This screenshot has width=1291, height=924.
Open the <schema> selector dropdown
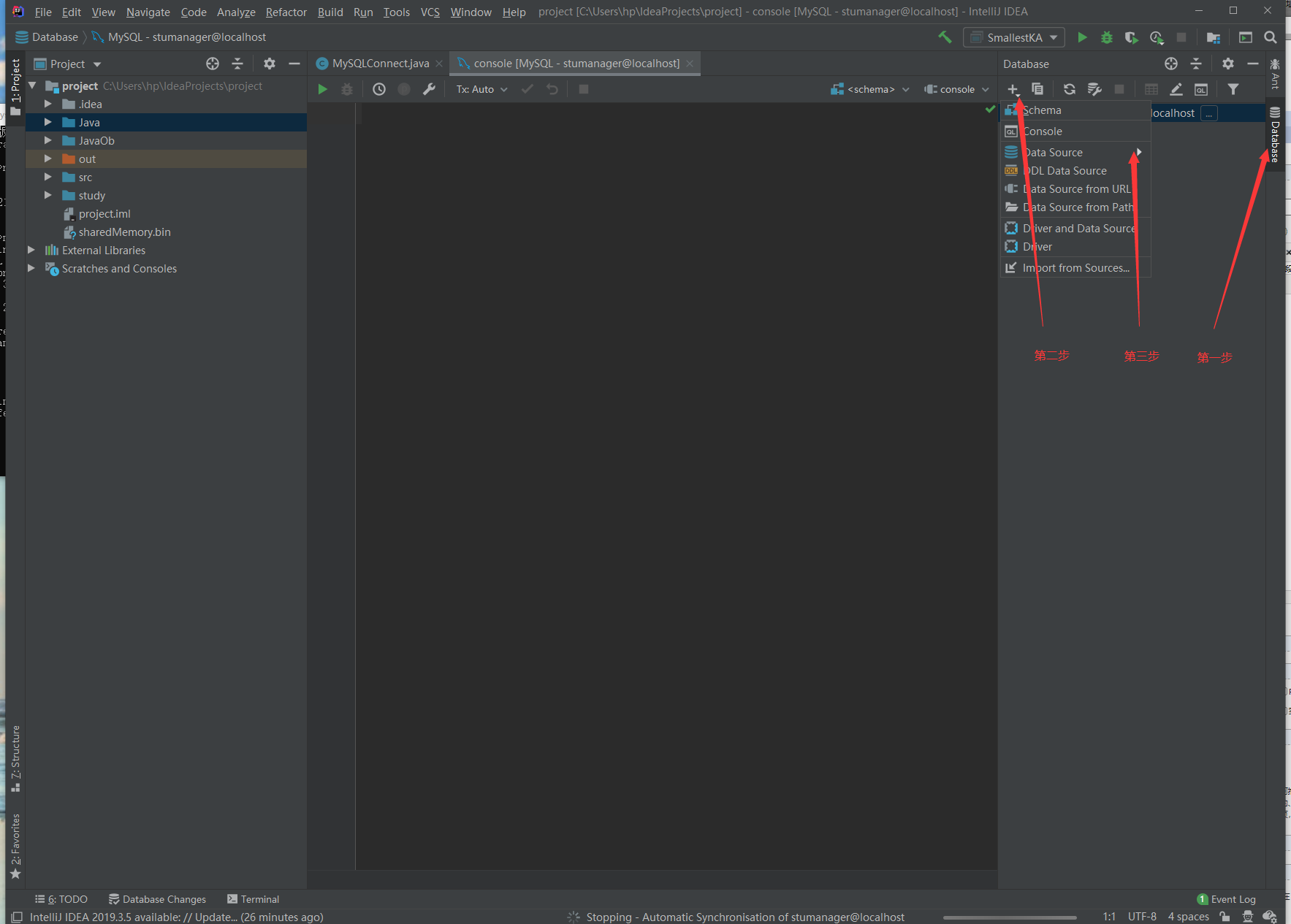click(870, 89)
